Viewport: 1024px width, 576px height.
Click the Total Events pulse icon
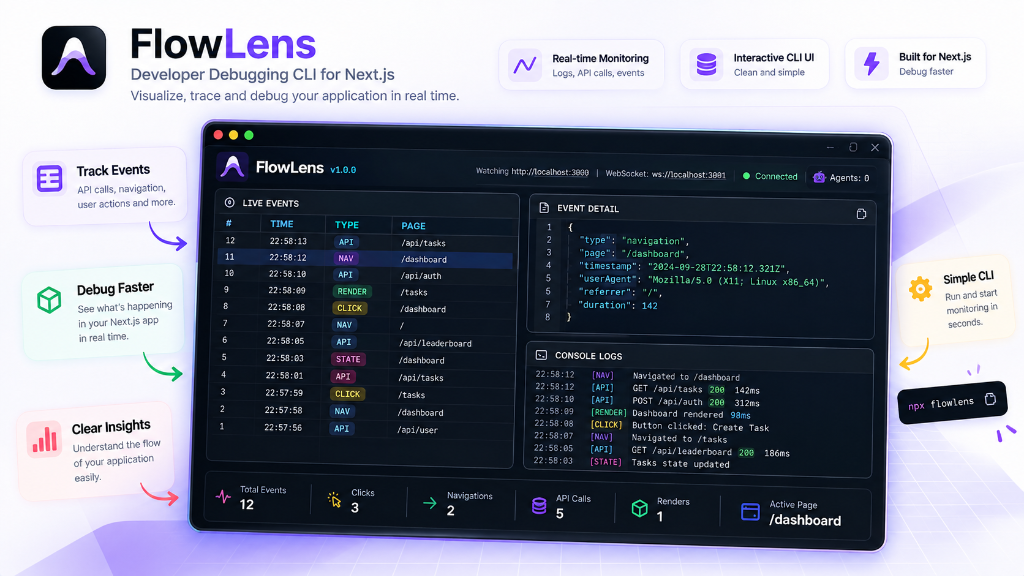[223, 496]
